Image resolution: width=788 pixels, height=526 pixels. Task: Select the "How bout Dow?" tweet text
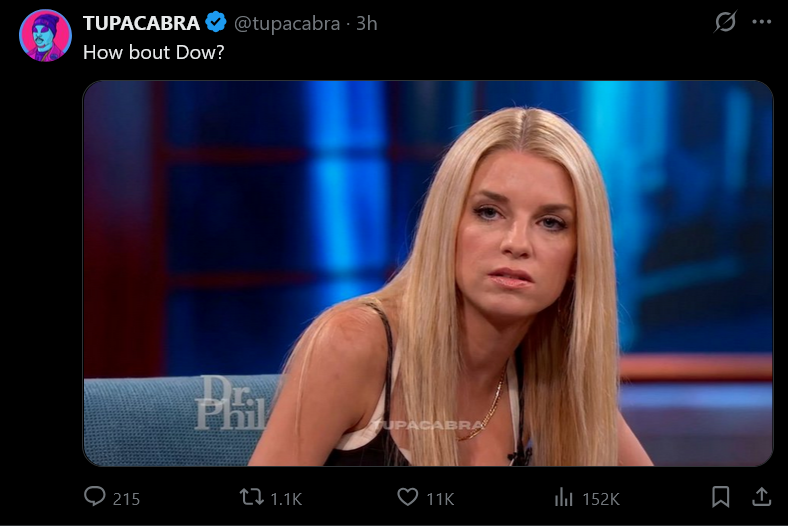point(153,52)
